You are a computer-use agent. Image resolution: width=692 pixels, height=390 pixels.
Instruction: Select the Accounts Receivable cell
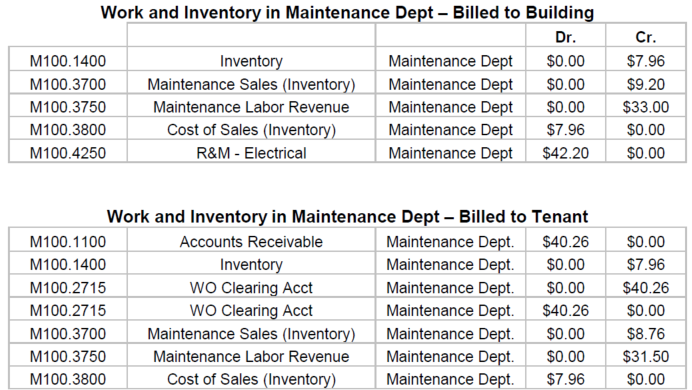coord(251,242)
